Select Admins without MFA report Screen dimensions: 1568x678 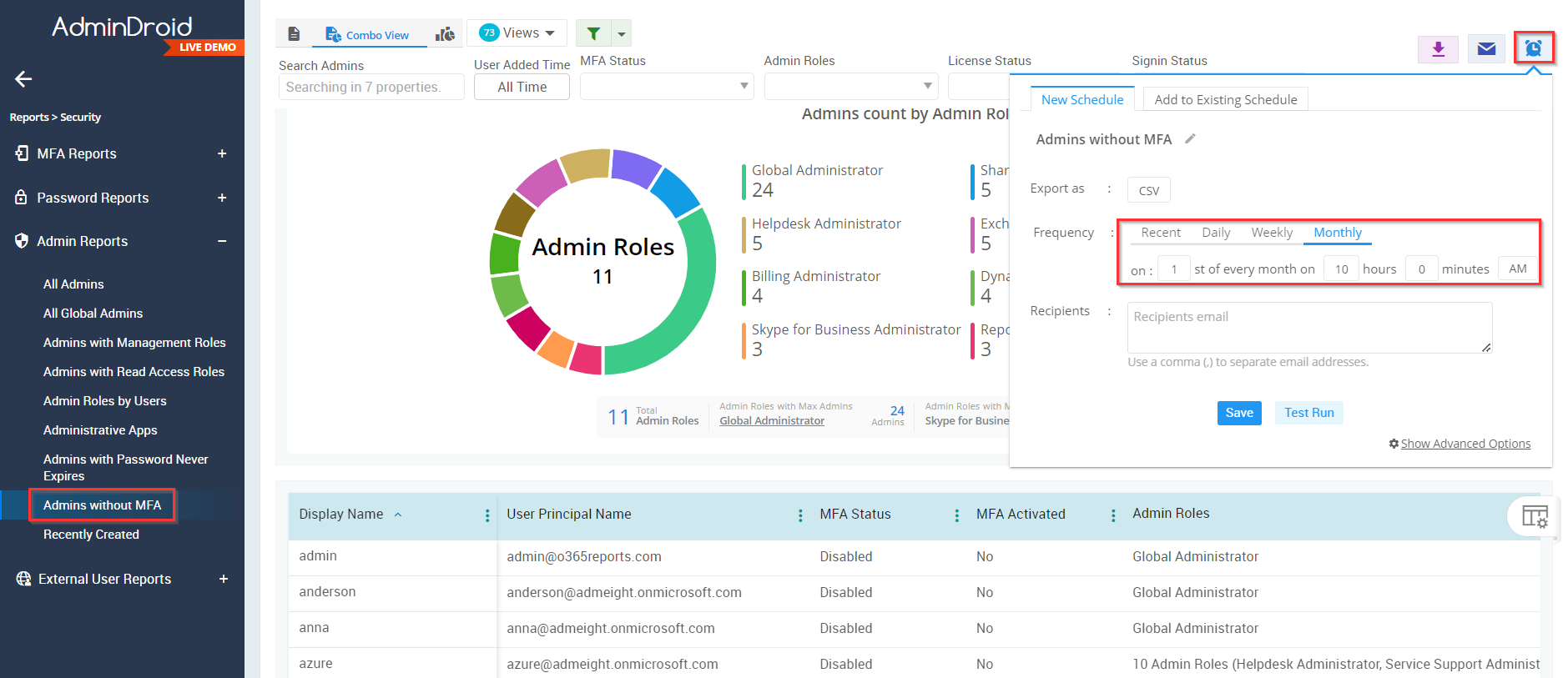coord(102,505)
